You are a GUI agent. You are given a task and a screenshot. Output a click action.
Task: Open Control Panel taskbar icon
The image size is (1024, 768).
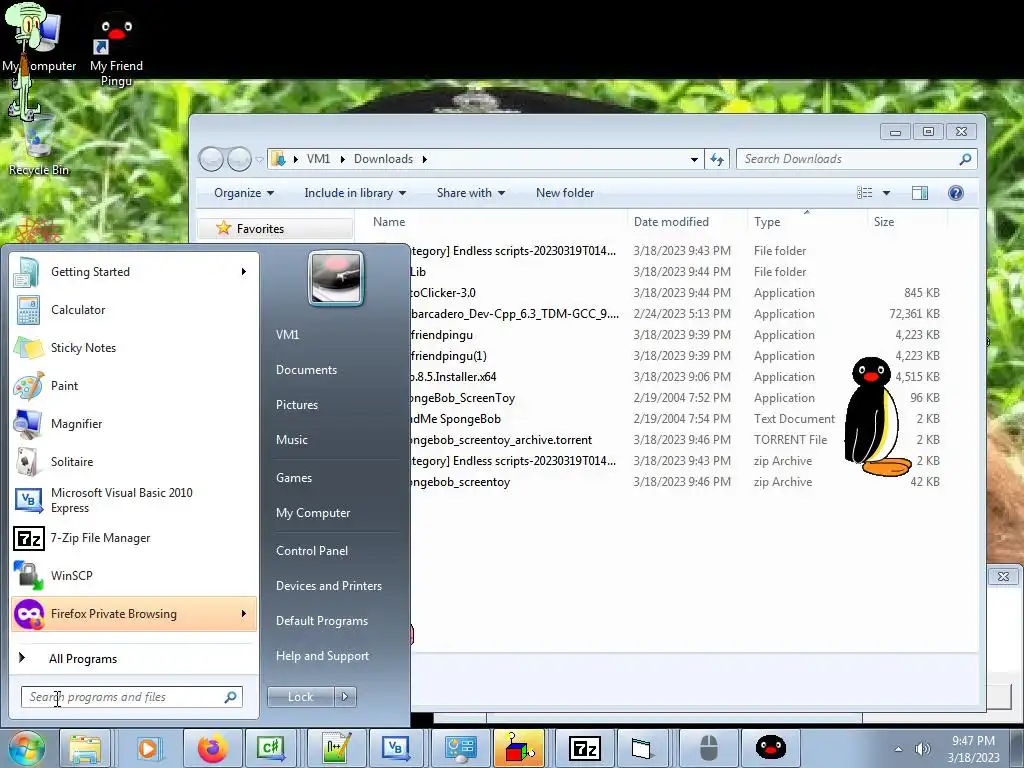pos(460,748)
